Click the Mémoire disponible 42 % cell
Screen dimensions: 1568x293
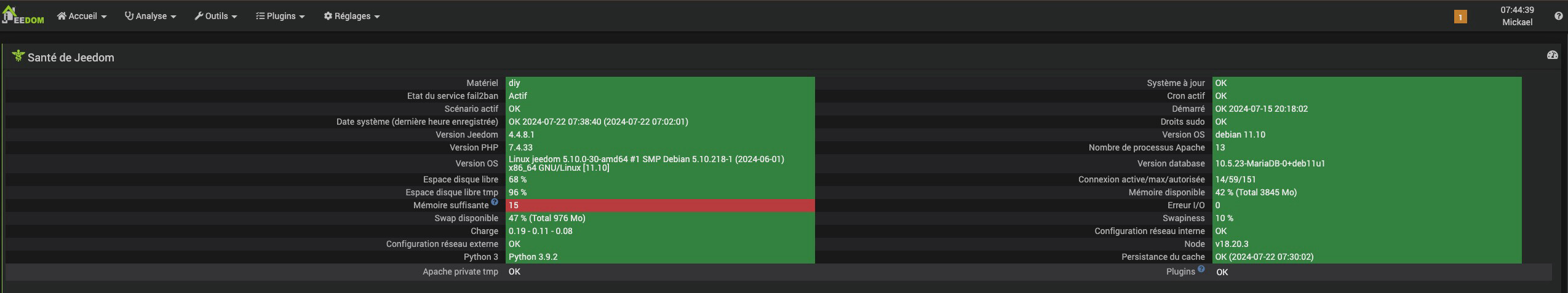coord(1367,192)
